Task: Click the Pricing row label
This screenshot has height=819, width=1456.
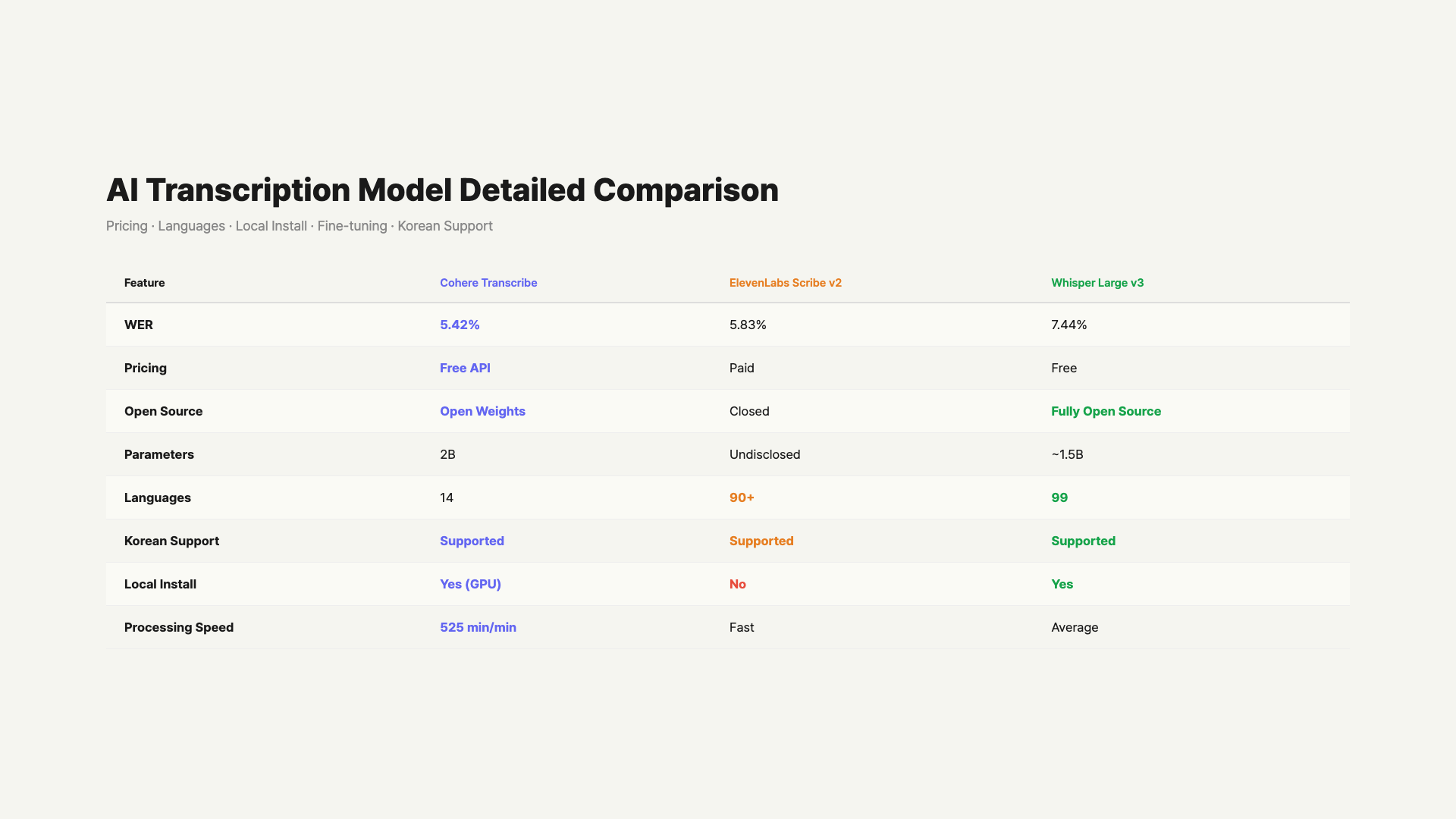Action: [x=146, y=368]
